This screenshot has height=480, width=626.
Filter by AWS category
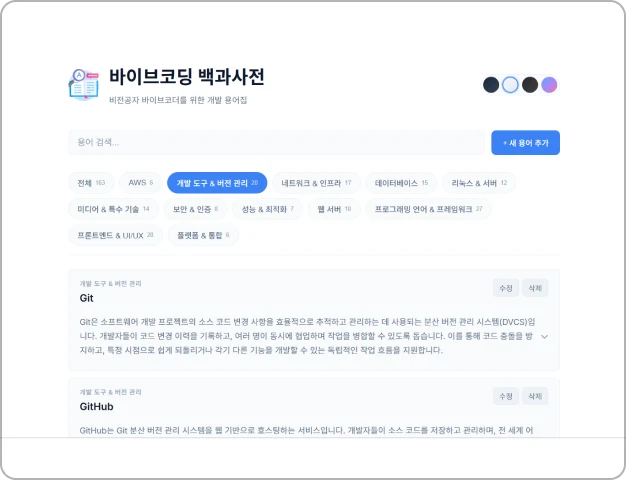[x=141, y=183]
